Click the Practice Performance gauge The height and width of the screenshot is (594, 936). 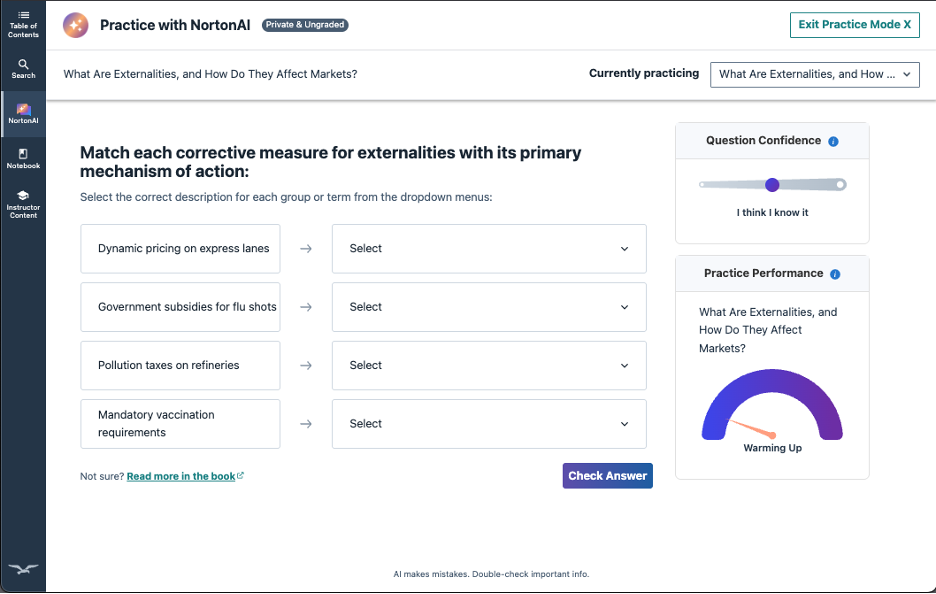(772, 410)
